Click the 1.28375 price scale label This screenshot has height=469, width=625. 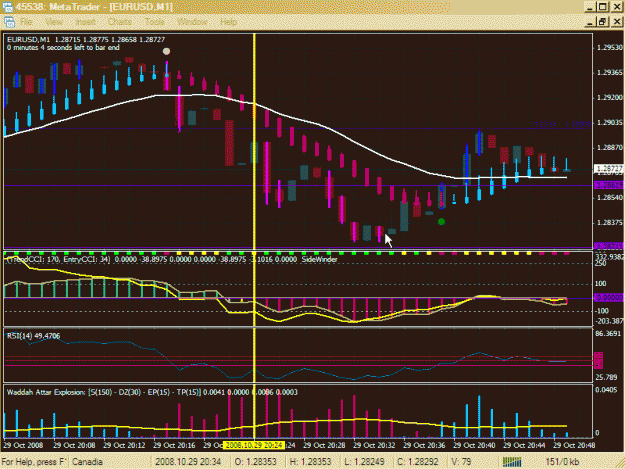pos(609,222)
